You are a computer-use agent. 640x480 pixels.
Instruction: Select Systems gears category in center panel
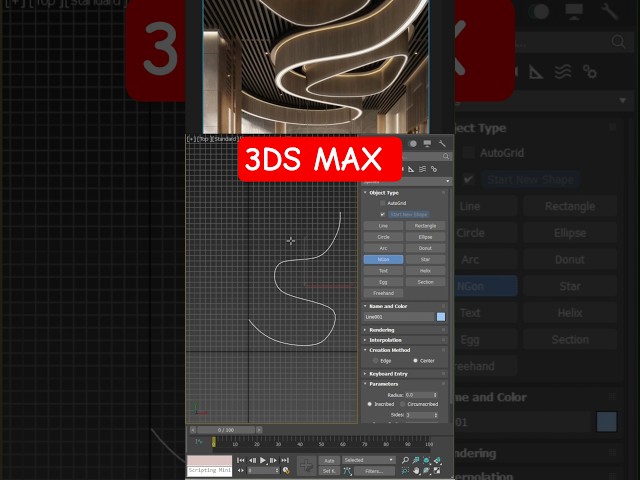point(434,169)
